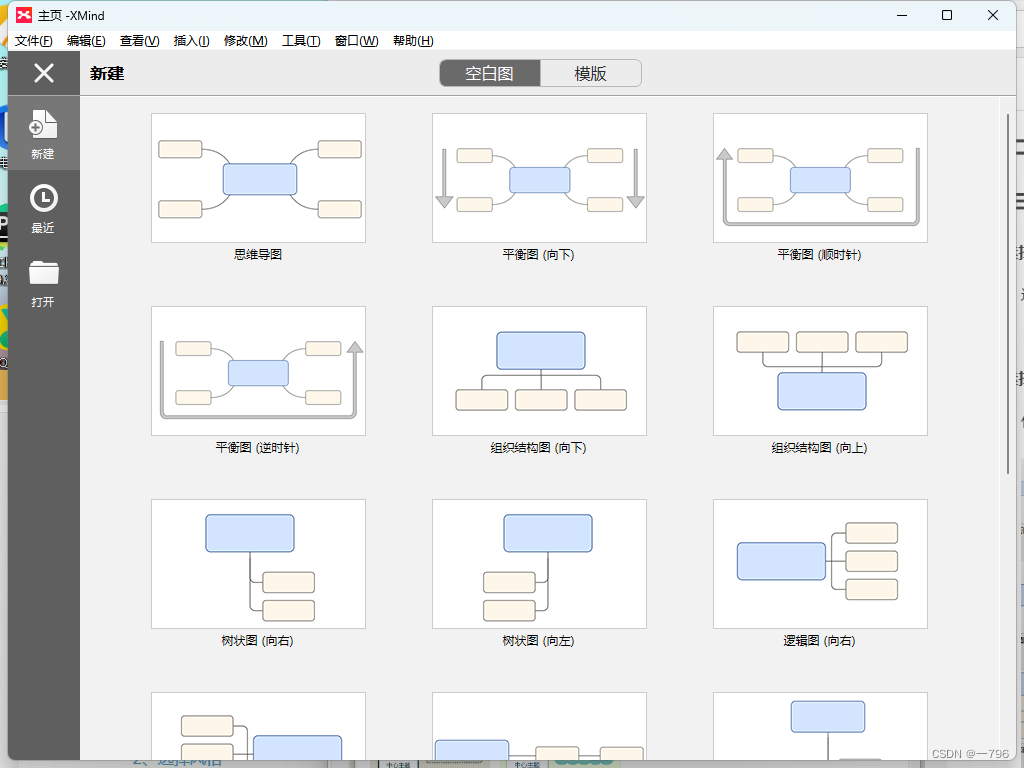Open the 最近 recent files icon
1024x768 pixels.
[43, 208]
